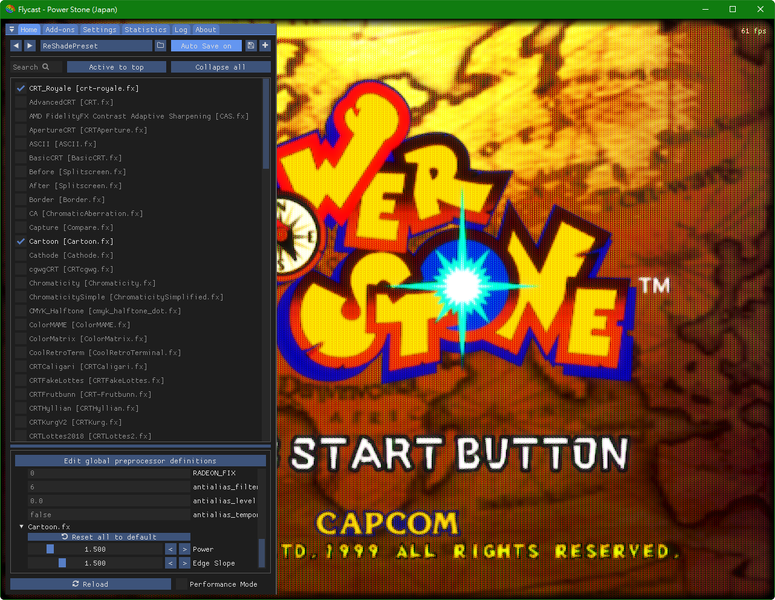Open the ReShade overlay dropdown menu arrow

12,30
